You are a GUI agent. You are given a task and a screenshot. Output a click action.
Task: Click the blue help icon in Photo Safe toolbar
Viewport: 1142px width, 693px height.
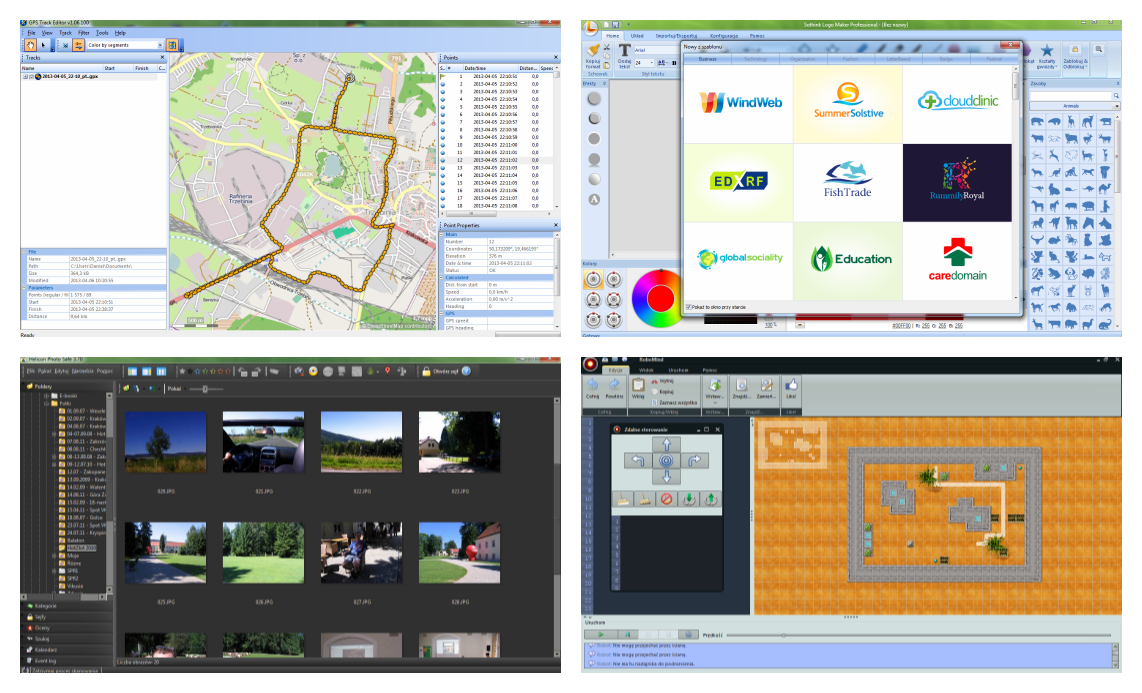(x=466, y=371)
